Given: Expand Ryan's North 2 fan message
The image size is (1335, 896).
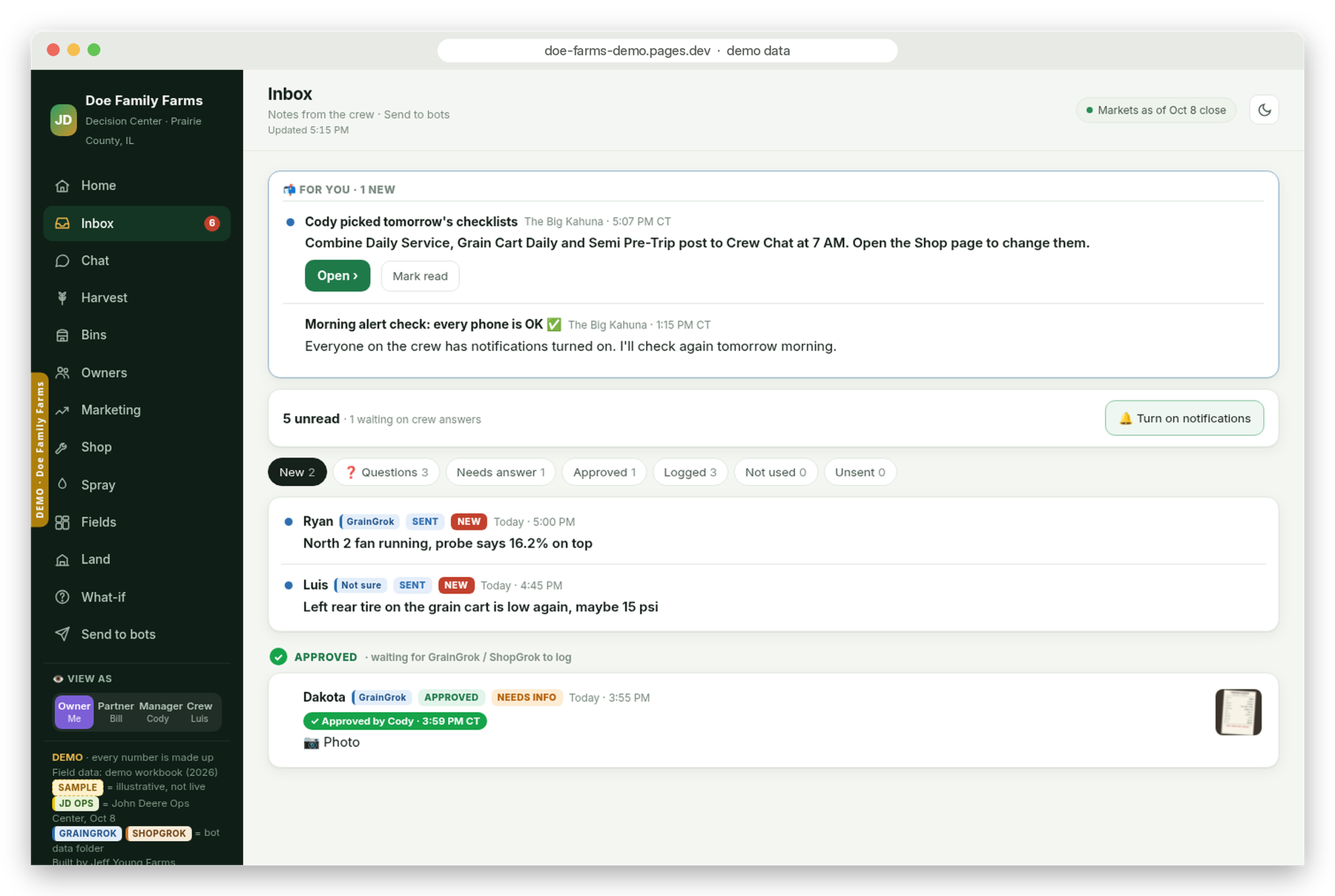Looking at the screenshot, I should pyautogui.click(x=773, y=532).
